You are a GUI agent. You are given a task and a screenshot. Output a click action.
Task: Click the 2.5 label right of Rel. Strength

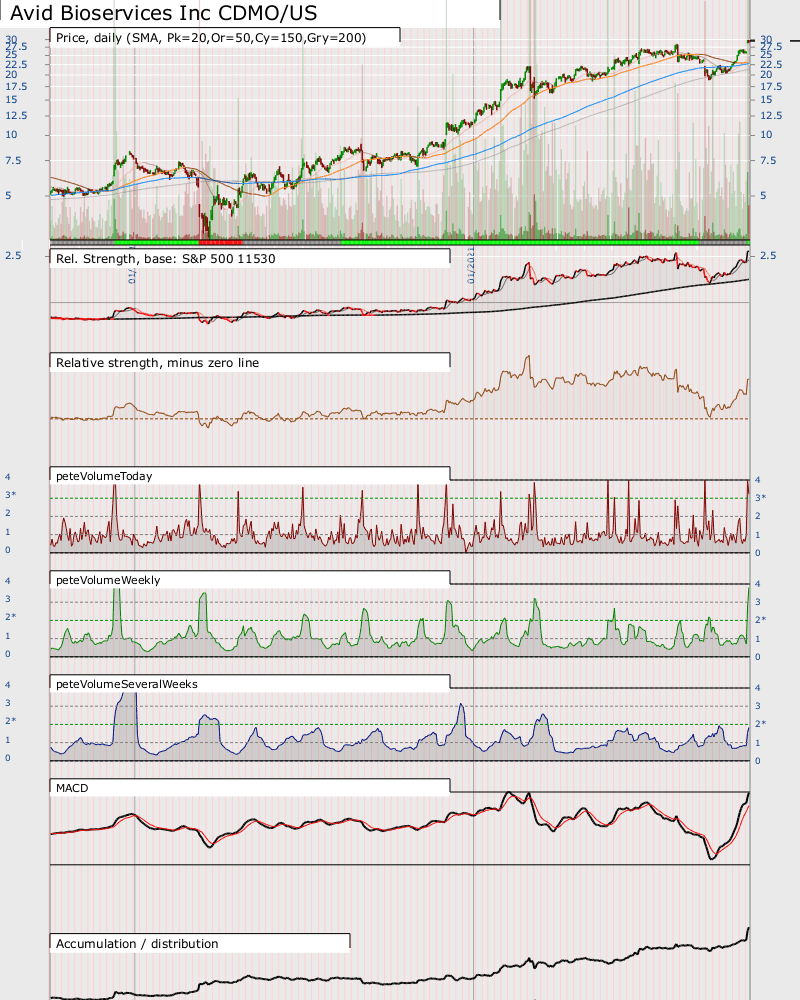click(768, 256)
